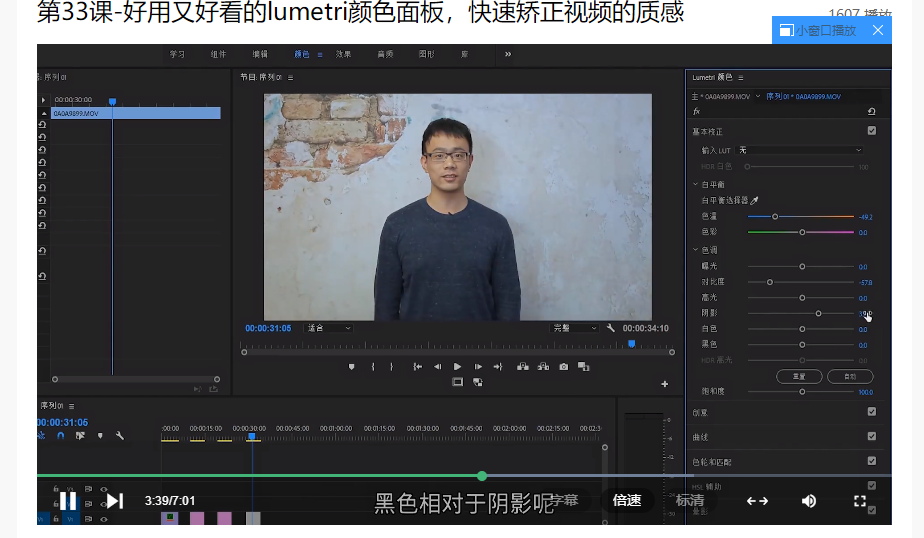Toggle the 色轮和匹配 section checkbox
Image resolution: width=924 pixels, height=538 pixels.
(871, 461)
